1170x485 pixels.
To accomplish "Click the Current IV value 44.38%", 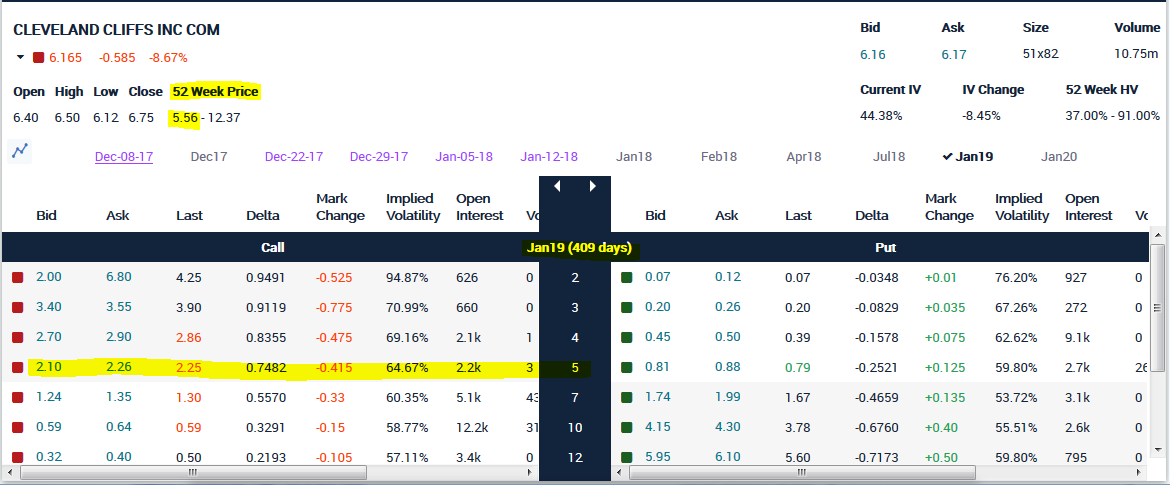I will [881, 116].
